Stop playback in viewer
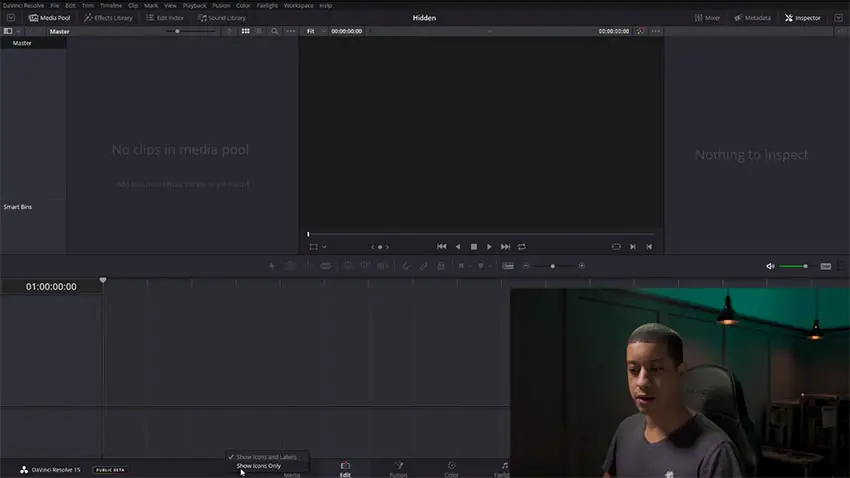The height and width of the screenshot is (478, 850). [474, 247]
